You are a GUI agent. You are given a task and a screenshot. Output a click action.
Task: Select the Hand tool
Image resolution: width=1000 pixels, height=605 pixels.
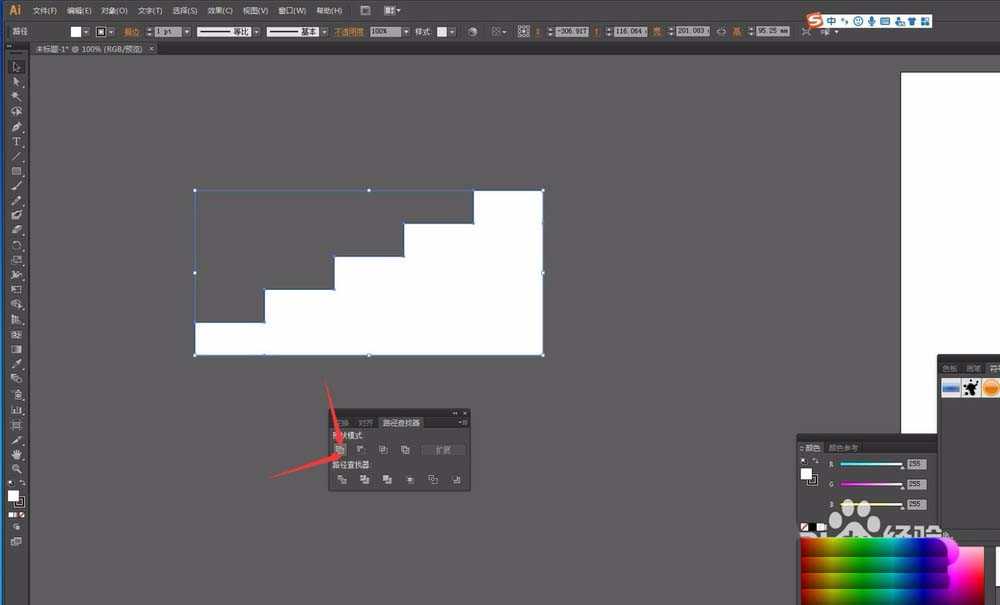[17, 454]
